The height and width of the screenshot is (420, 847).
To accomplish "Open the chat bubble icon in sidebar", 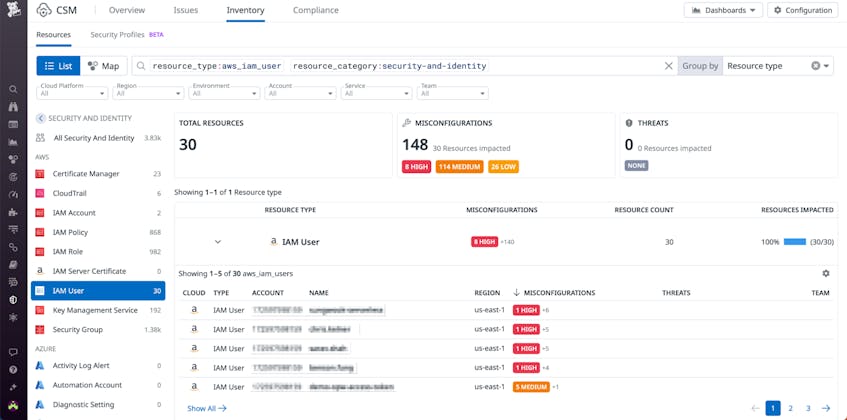I will point(14,352).
